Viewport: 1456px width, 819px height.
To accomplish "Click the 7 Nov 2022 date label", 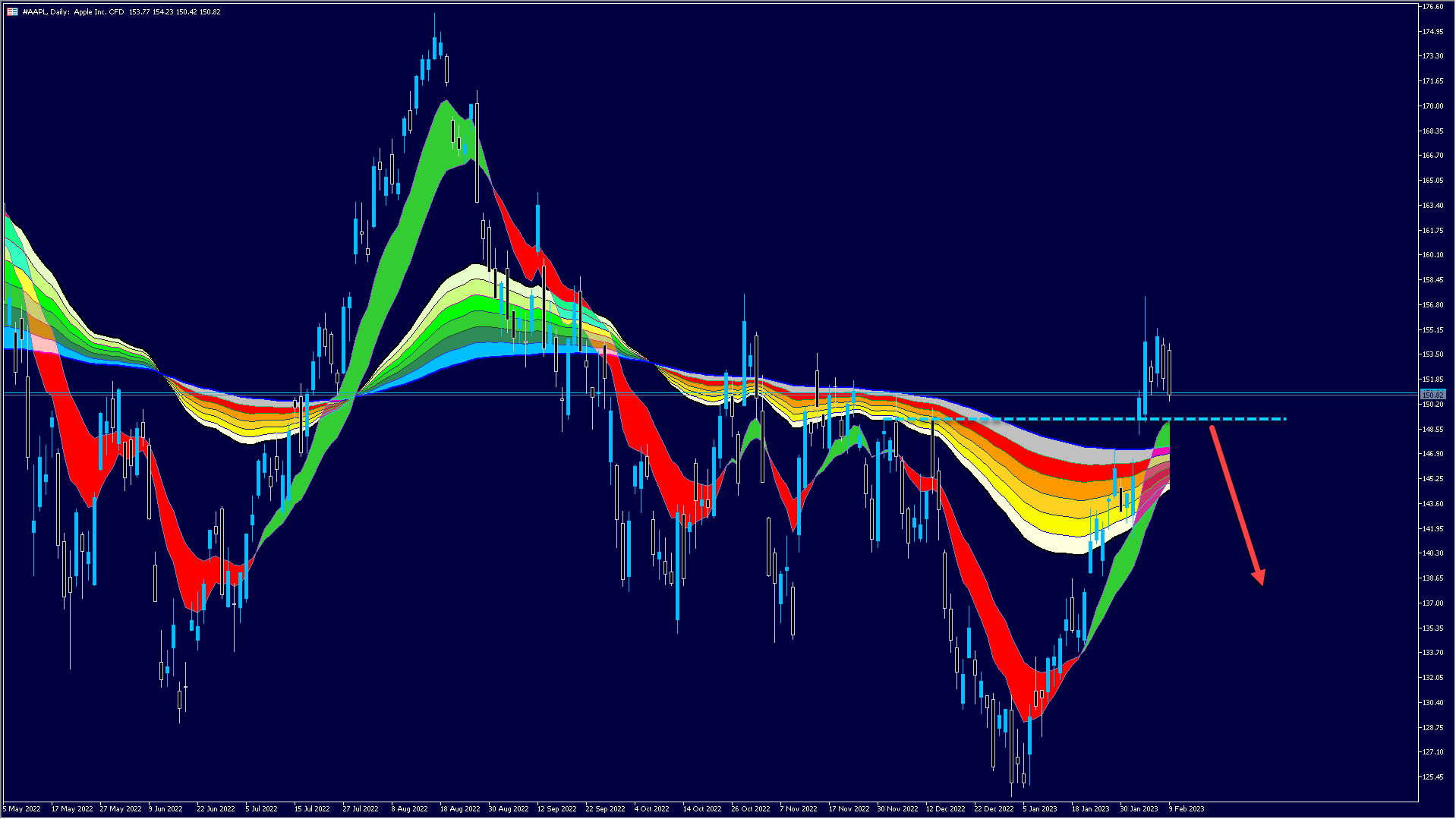I will 799,809.
